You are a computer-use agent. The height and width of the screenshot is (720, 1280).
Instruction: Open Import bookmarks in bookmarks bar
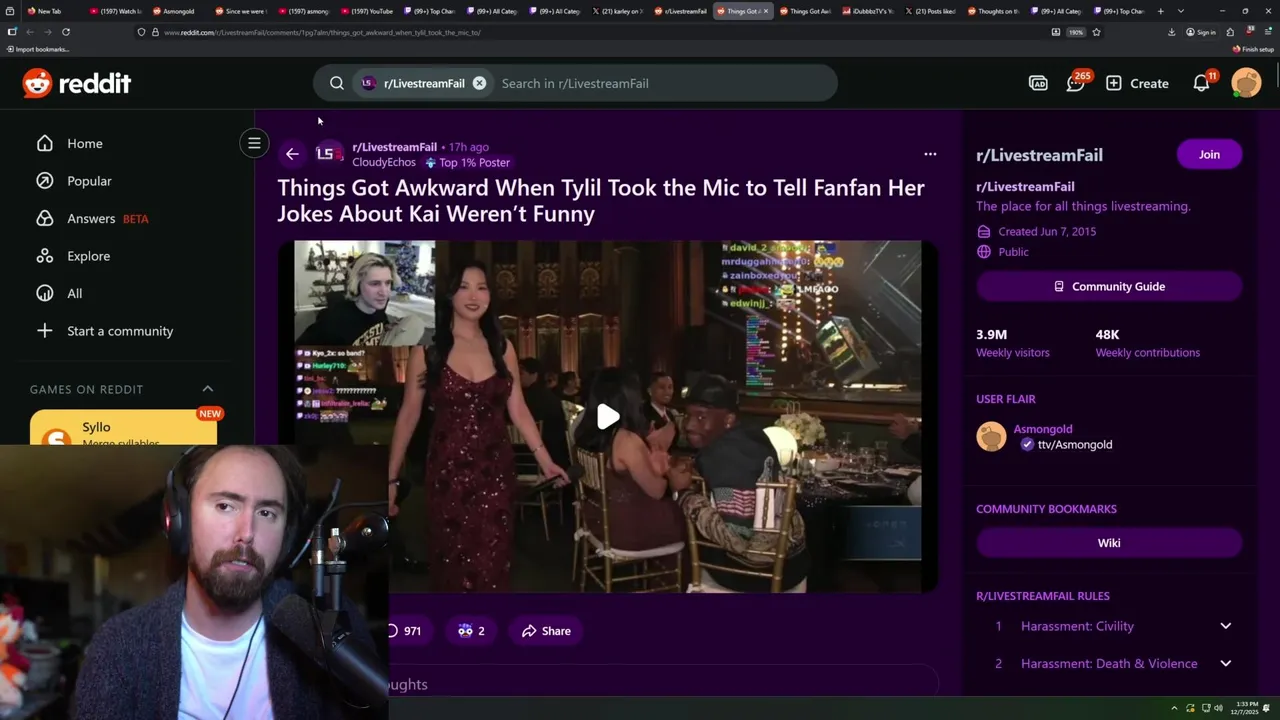[x=38, y=49]
